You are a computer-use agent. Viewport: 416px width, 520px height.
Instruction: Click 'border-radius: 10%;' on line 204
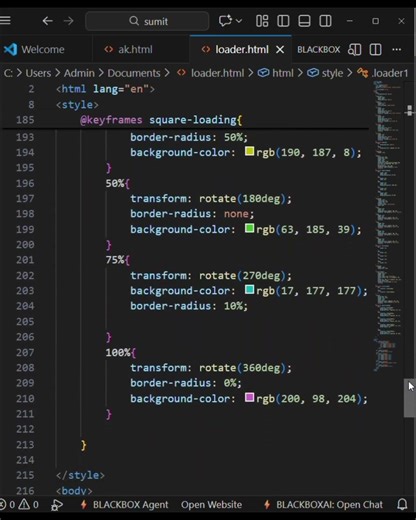click(189, 306)
